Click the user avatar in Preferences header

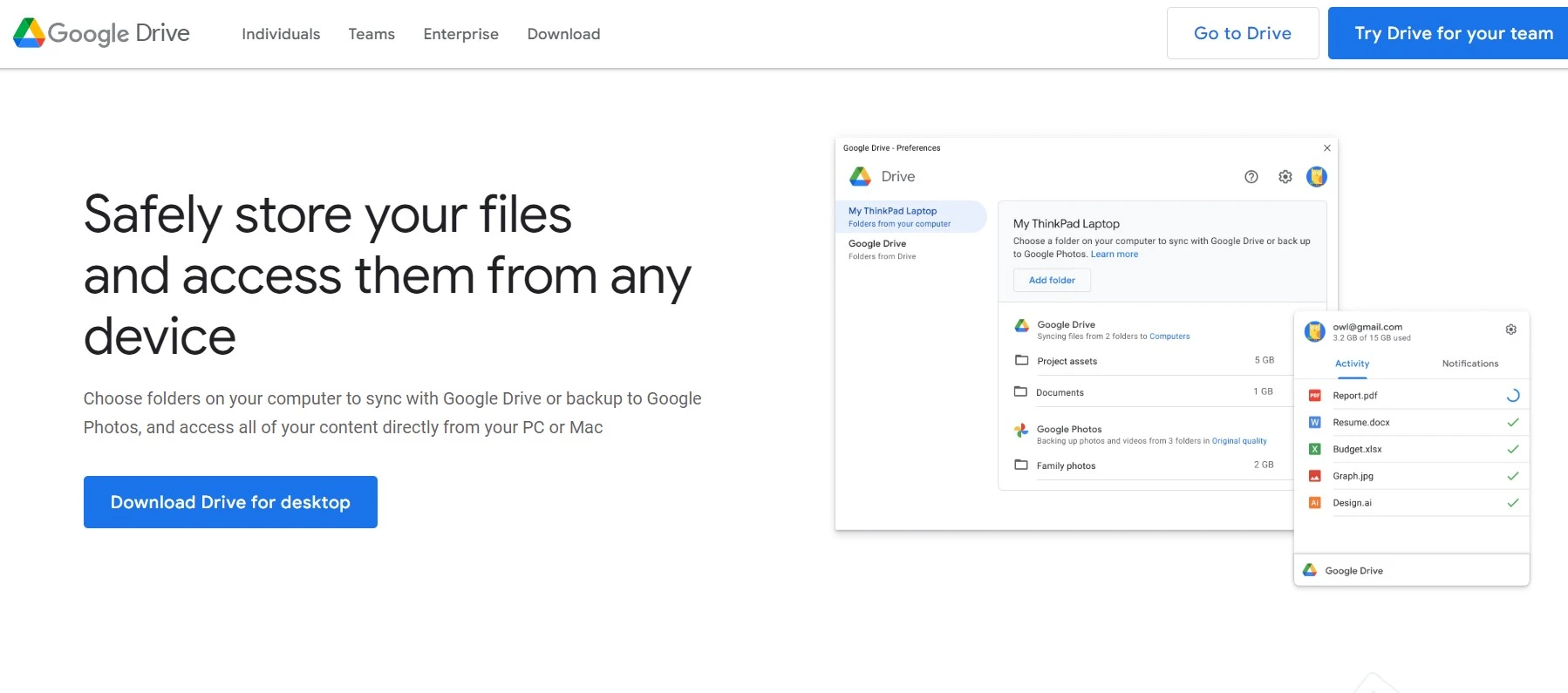point(1317,177)
